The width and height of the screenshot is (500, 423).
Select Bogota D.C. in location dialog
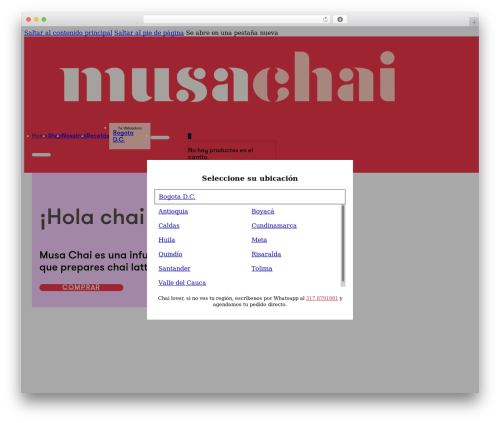[x=177, y=197]
